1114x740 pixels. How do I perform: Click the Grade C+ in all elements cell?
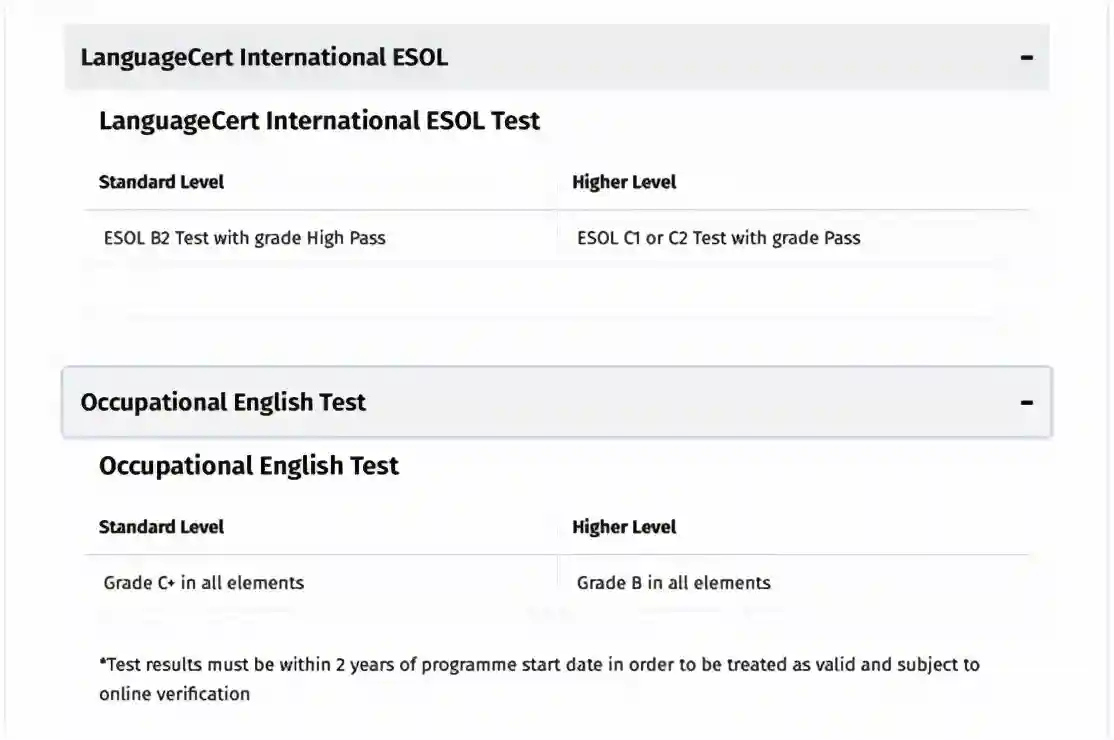coord(203,583)
